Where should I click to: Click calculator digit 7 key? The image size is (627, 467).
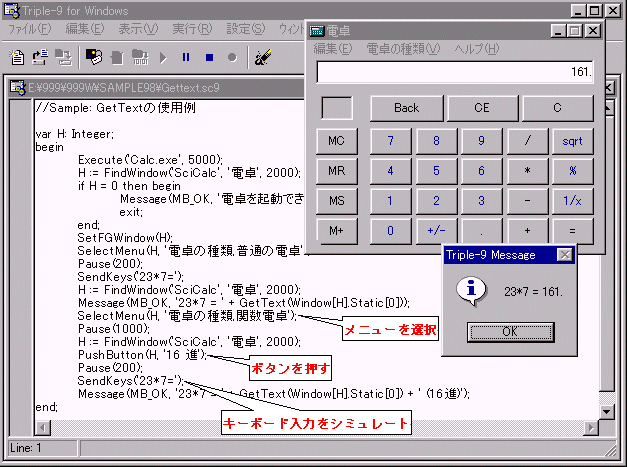pyautogui.click(x=390, y=141)
